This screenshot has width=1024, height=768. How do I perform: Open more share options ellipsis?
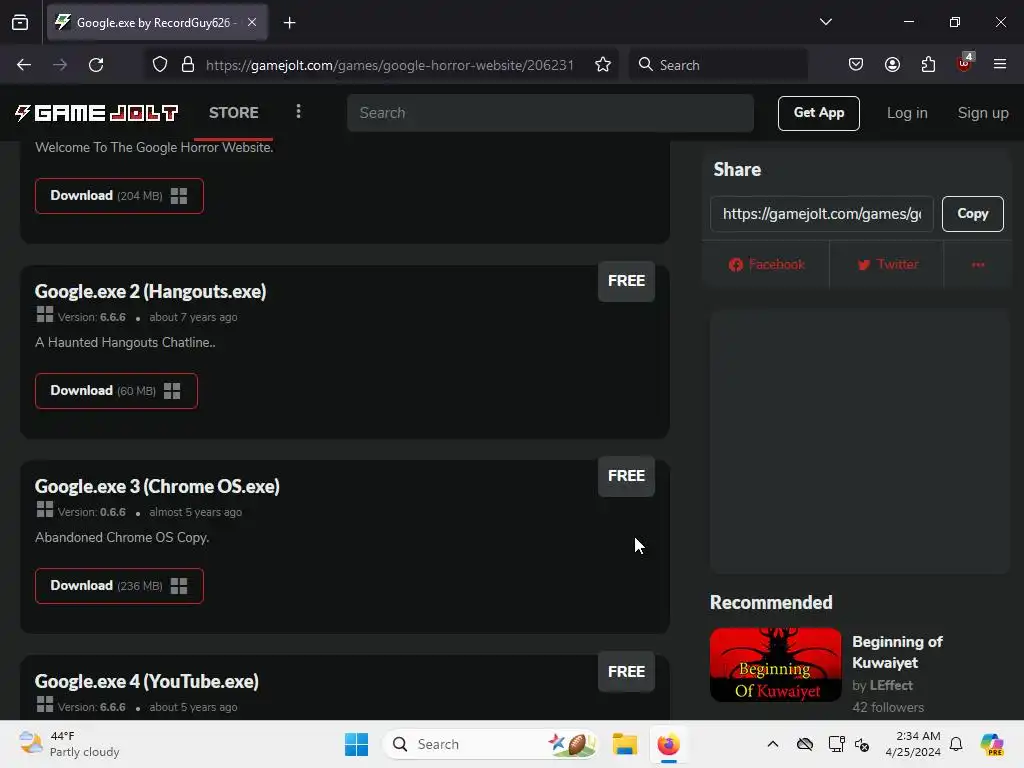(978, 264)
